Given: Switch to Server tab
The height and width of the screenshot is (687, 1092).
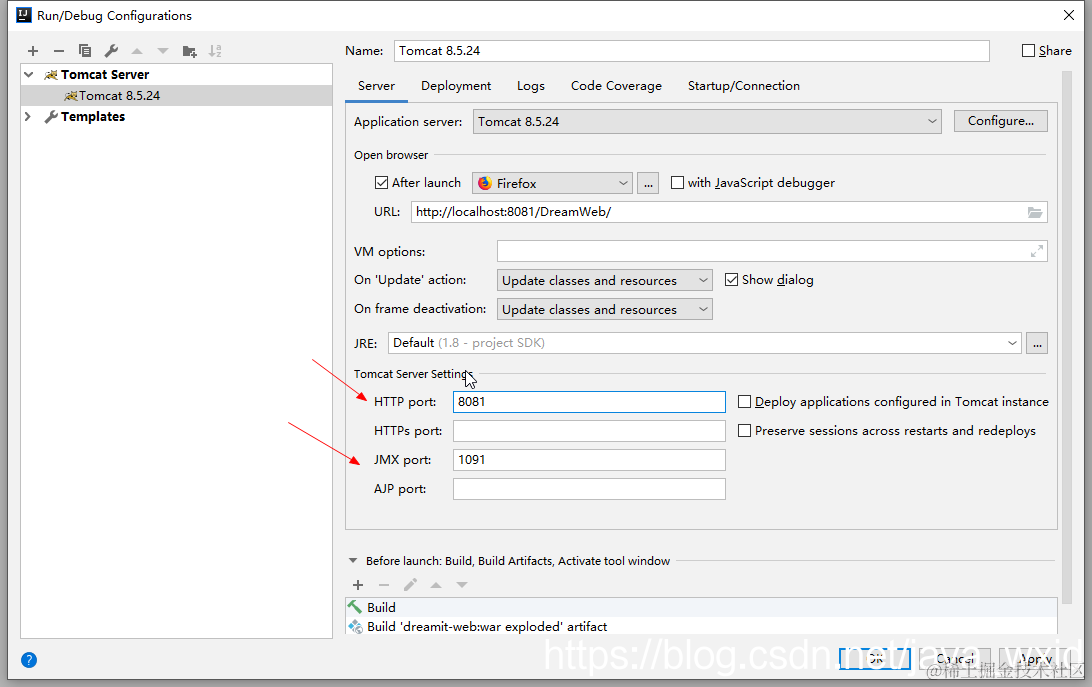Looking at the screenshot, I should pyautogui.click(x=376, y=86).
